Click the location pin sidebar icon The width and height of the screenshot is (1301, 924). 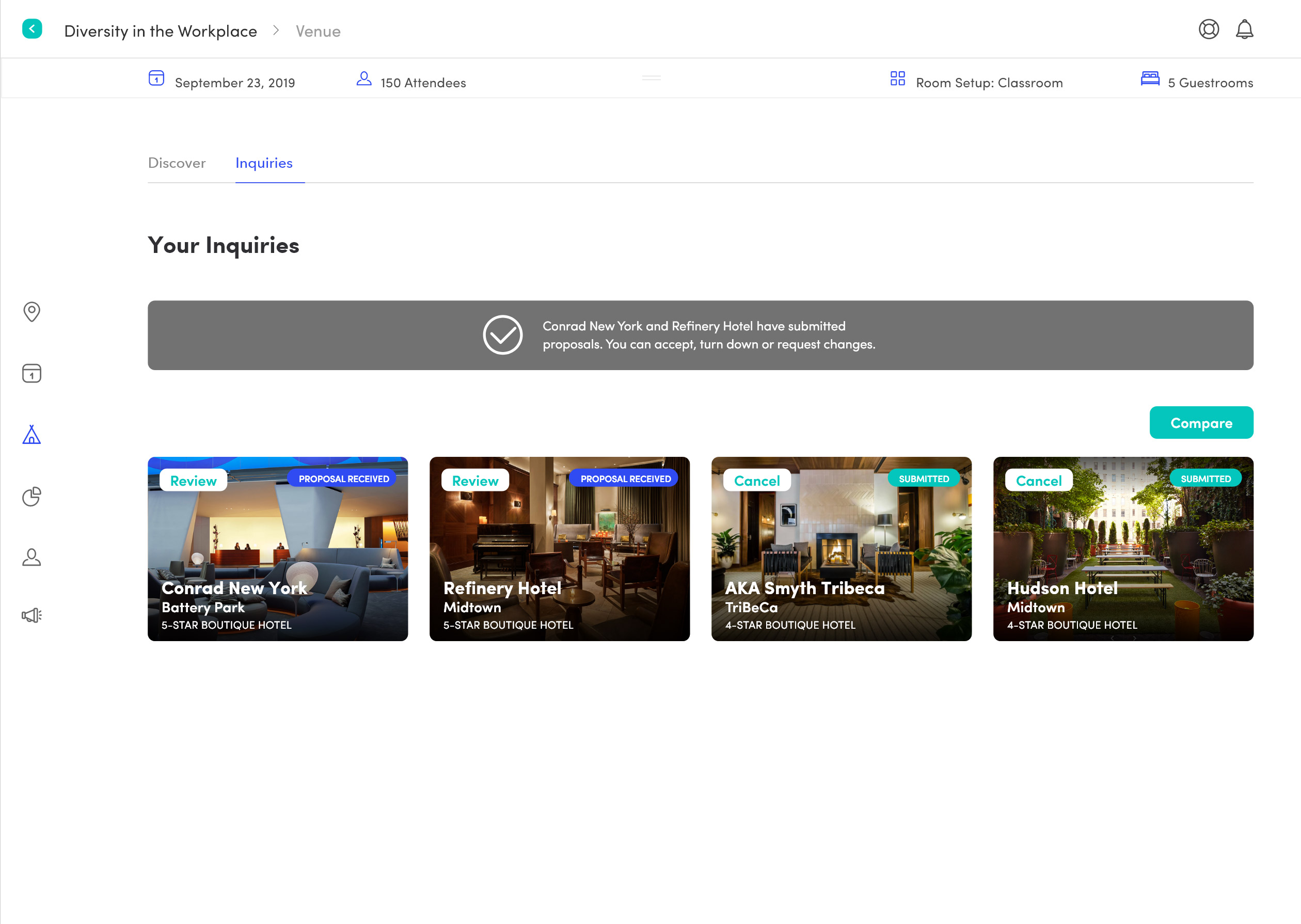point(32,311)
